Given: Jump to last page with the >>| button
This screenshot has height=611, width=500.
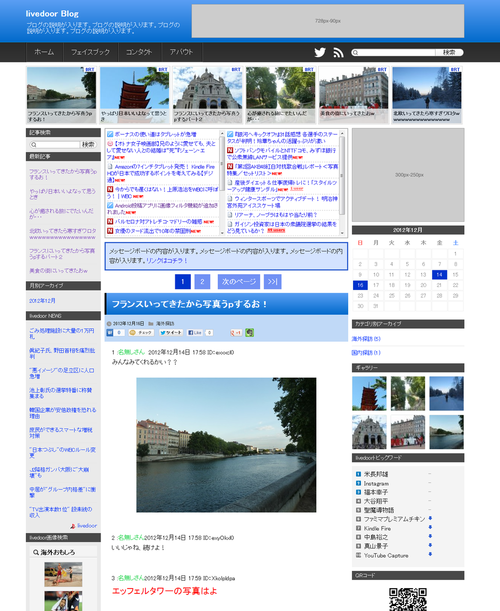Looking at the screenshot, I should click(272, 281).
